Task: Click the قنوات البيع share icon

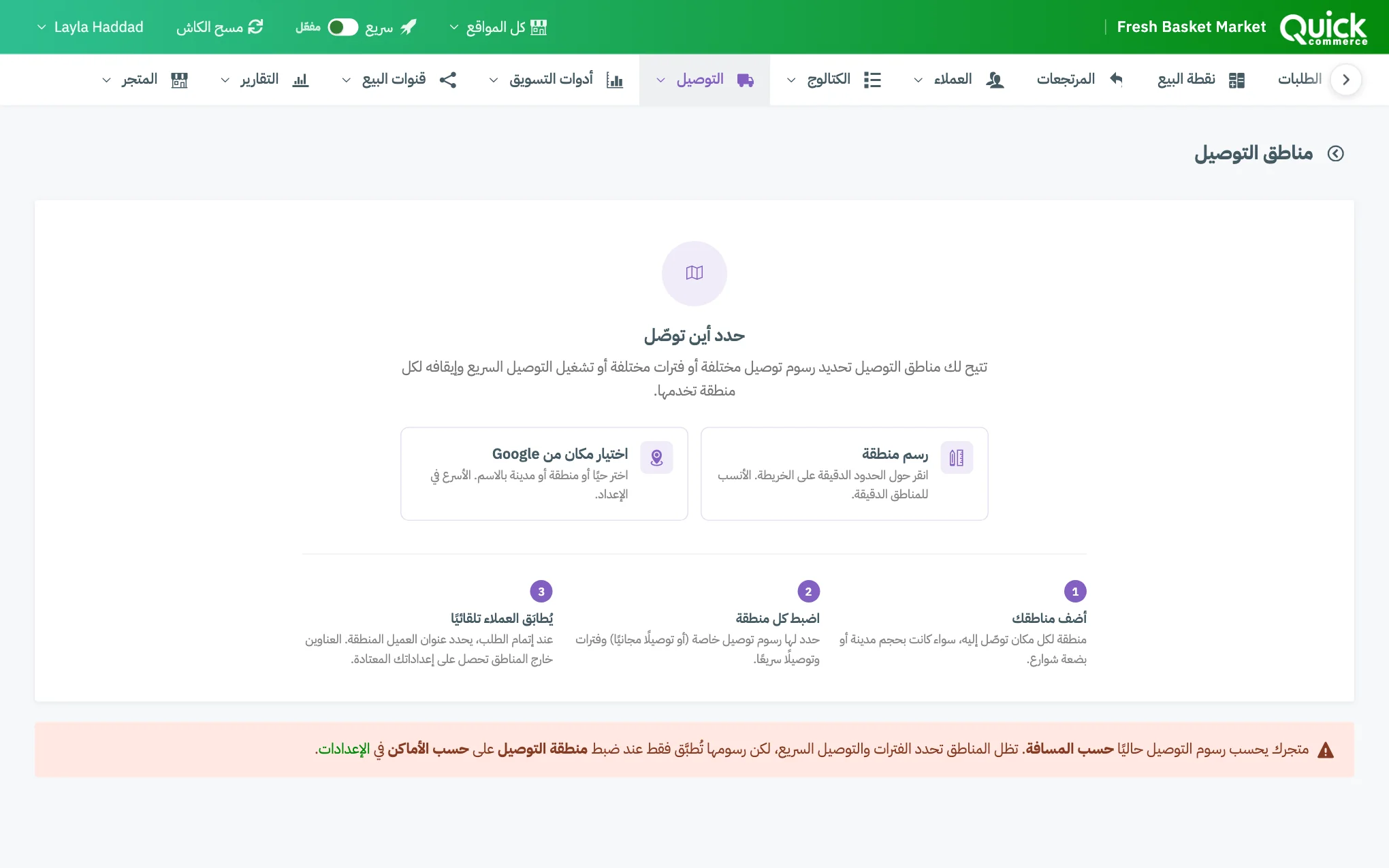Action: click(x=448, y=80)
